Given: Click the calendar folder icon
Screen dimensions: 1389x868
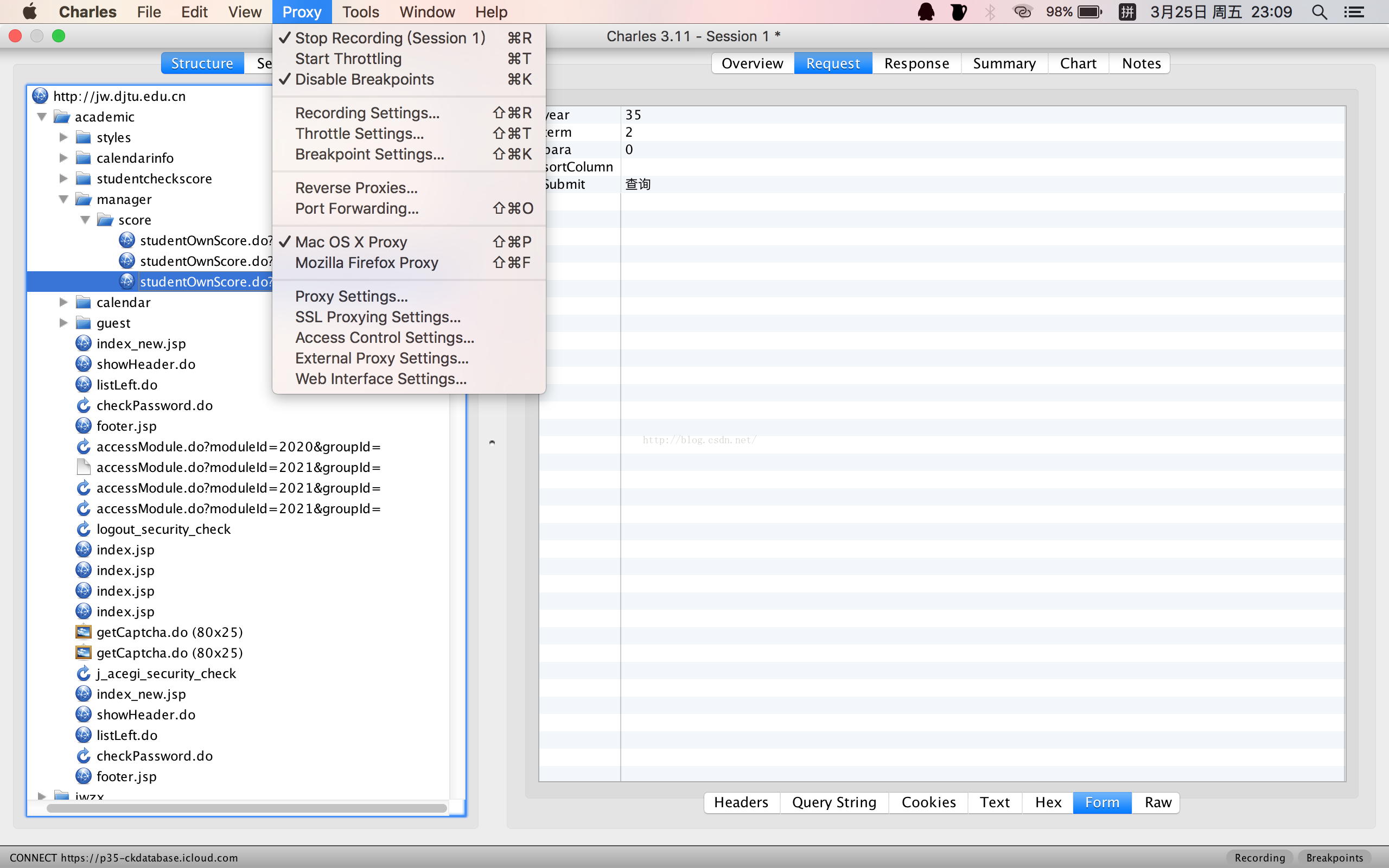Looking at the screenshot, I should 84,302.
